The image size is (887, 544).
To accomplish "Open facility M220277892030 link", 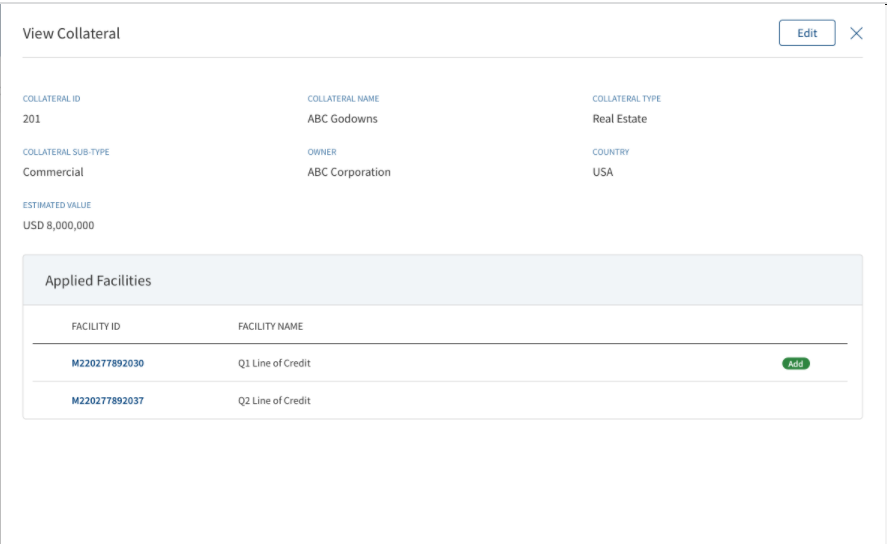I will 107,363.
